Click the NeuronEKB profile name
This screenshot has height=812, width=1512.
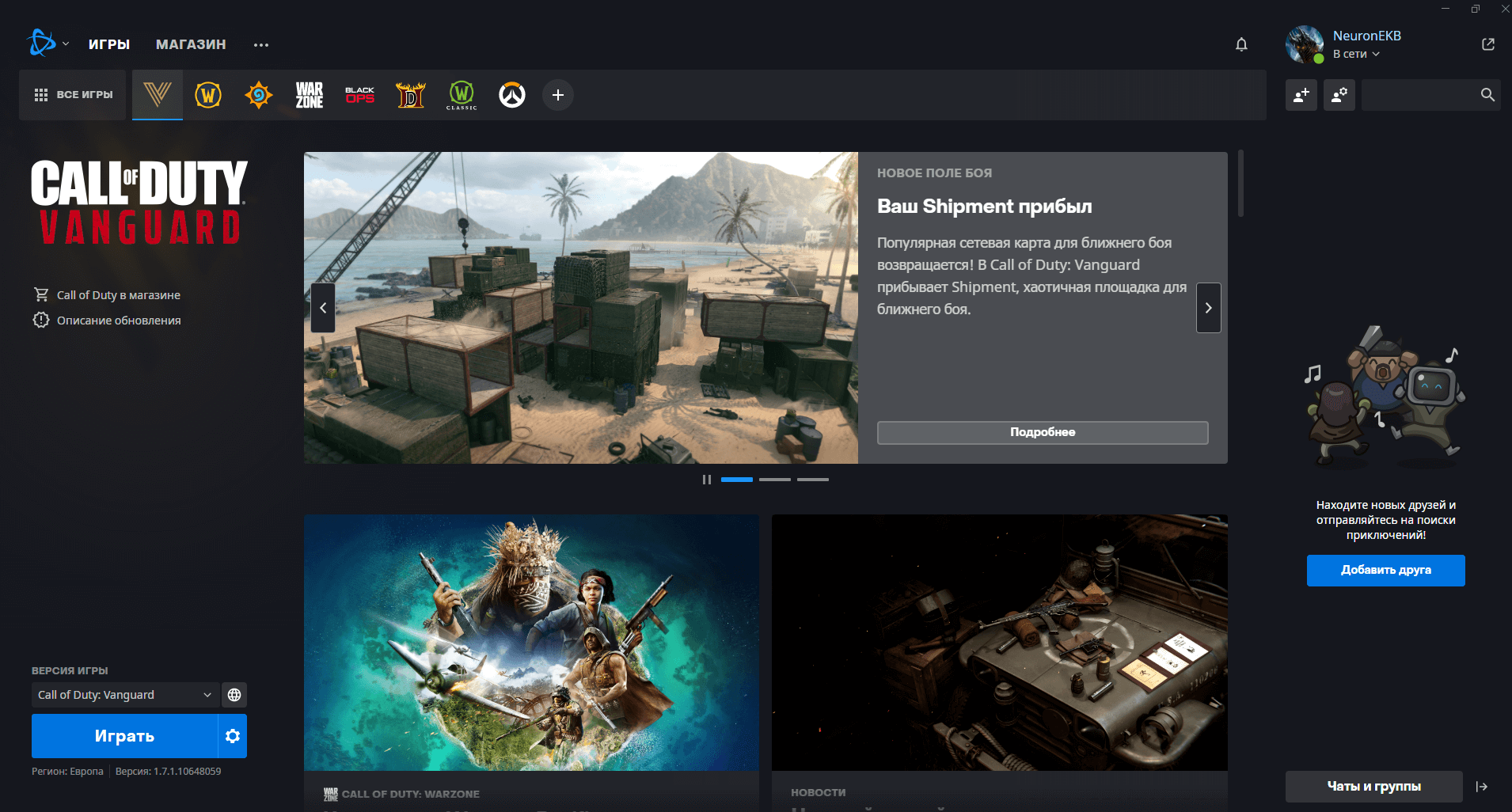click(1367, 36)
